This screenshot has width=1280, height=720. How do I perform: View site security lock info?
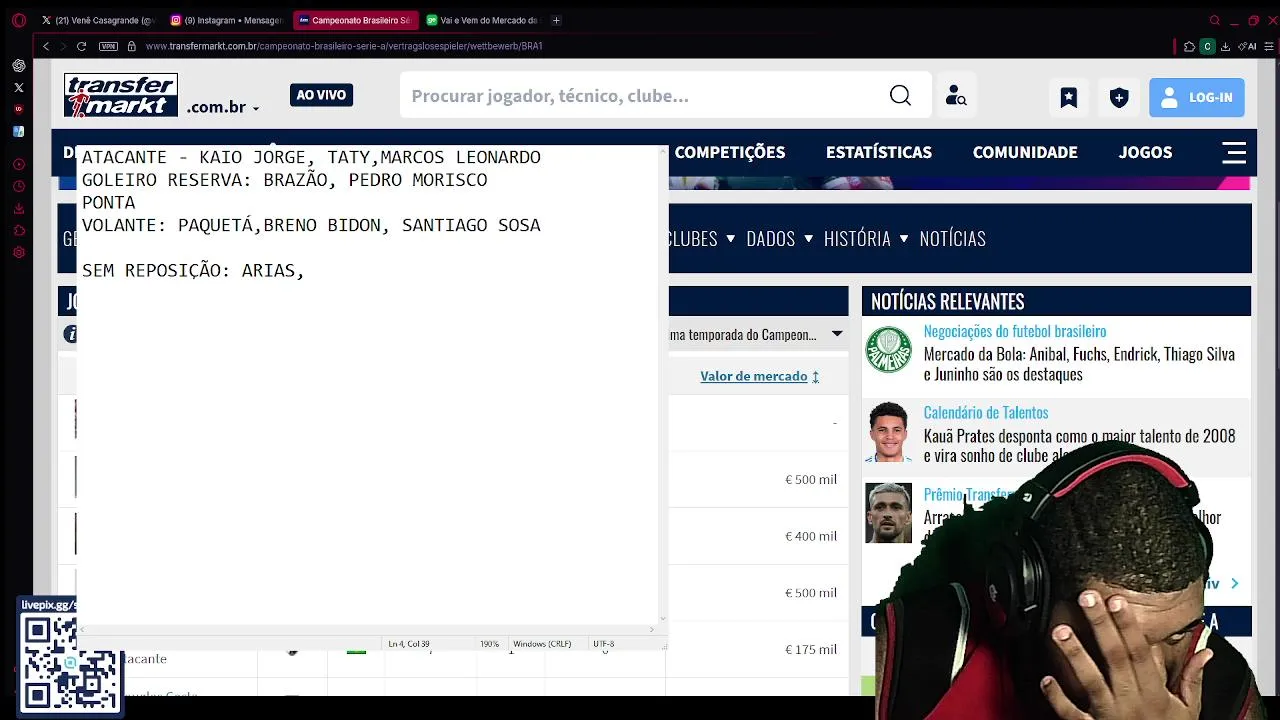pos(131,46)
